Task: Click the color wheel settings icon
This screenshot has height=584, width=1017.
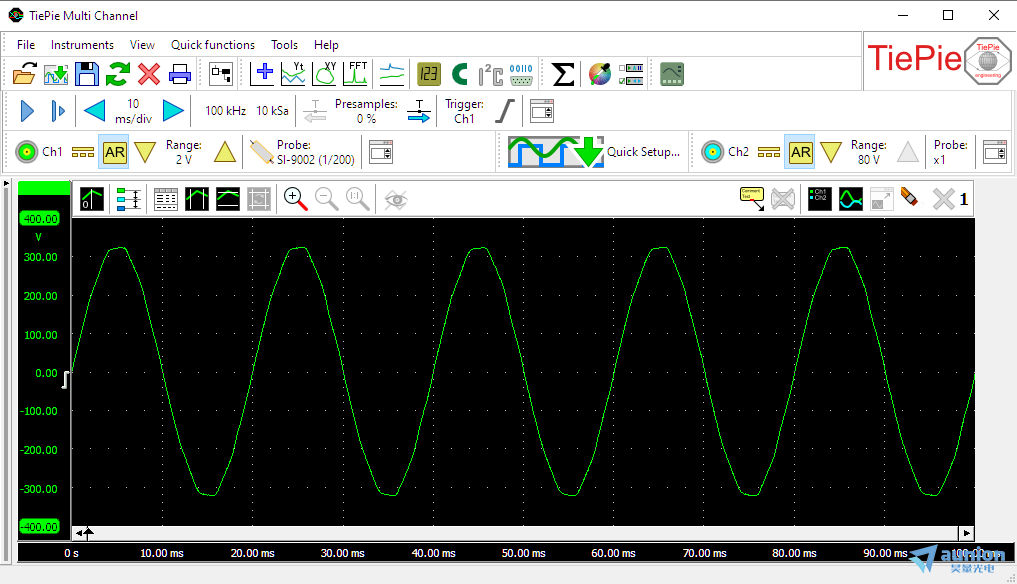Action: 599,73
